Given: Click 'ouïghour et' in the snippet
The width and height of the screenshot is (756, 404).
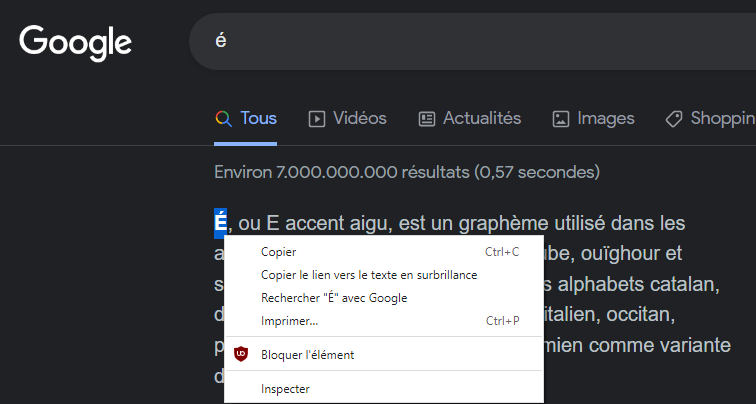Looking at the screenshot, I should 631,254.
